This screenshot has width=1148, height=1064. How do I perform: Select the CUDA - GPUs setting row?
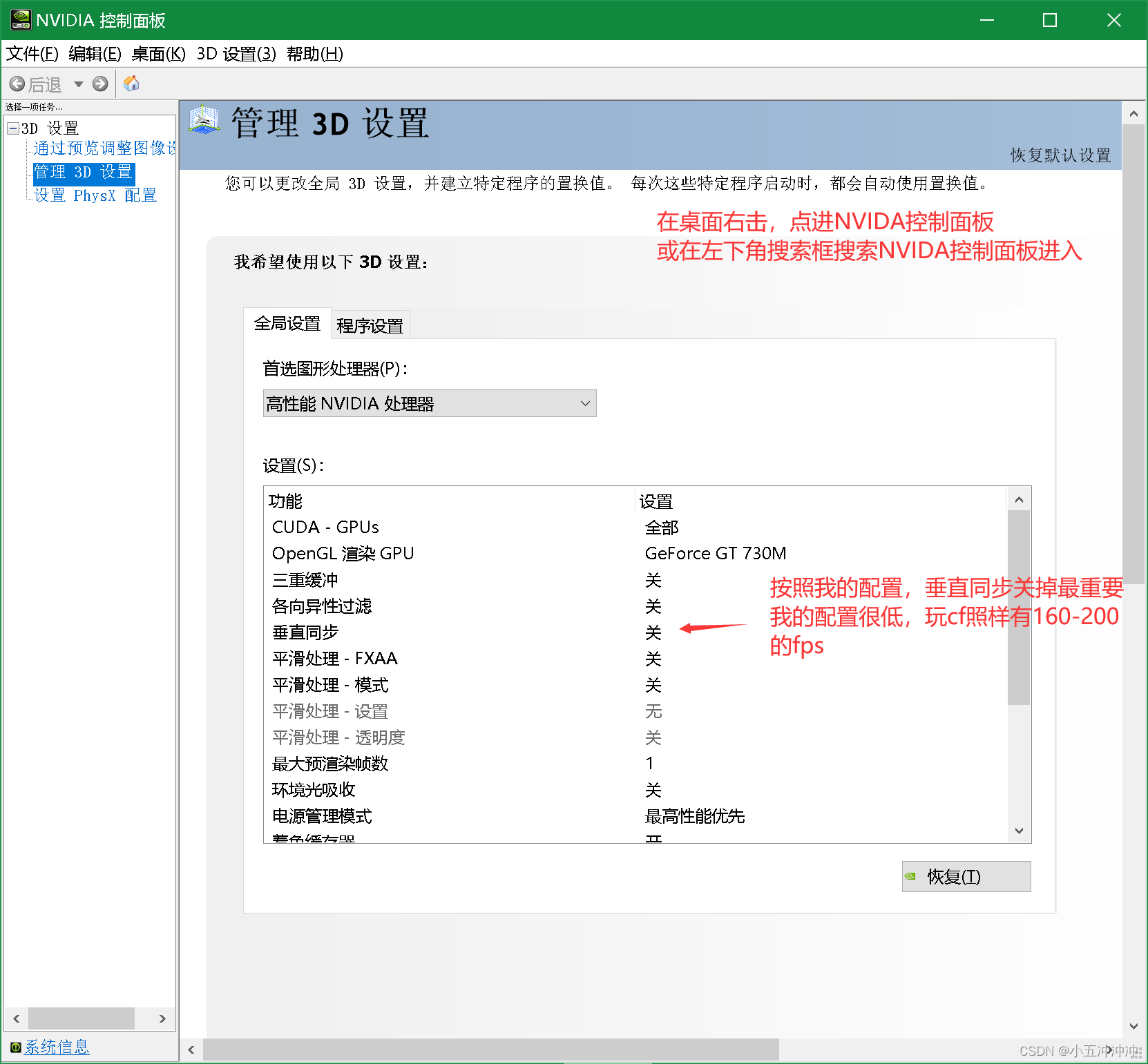pyautogui.click(x=635, y=528)
